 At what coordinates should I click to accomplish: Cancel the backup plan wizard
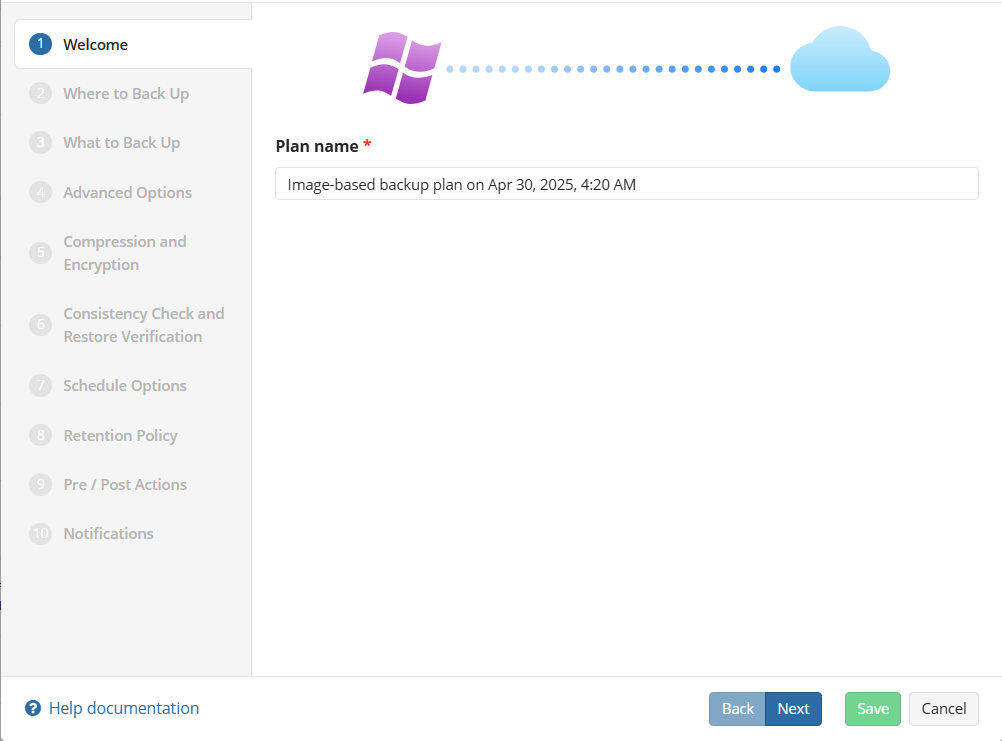[943, 709]
